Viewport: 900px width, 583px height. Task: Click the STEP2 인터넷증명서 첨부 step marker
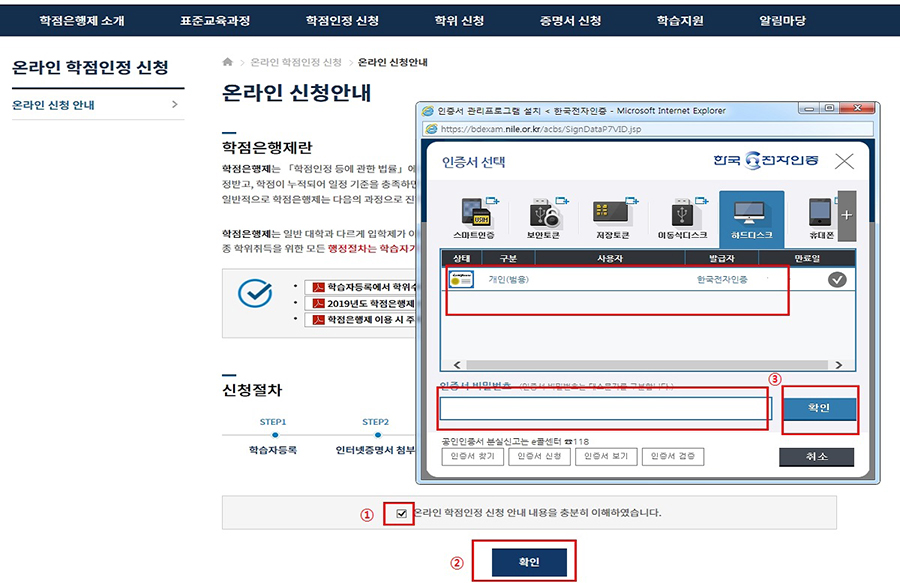[x=378, y=435]
